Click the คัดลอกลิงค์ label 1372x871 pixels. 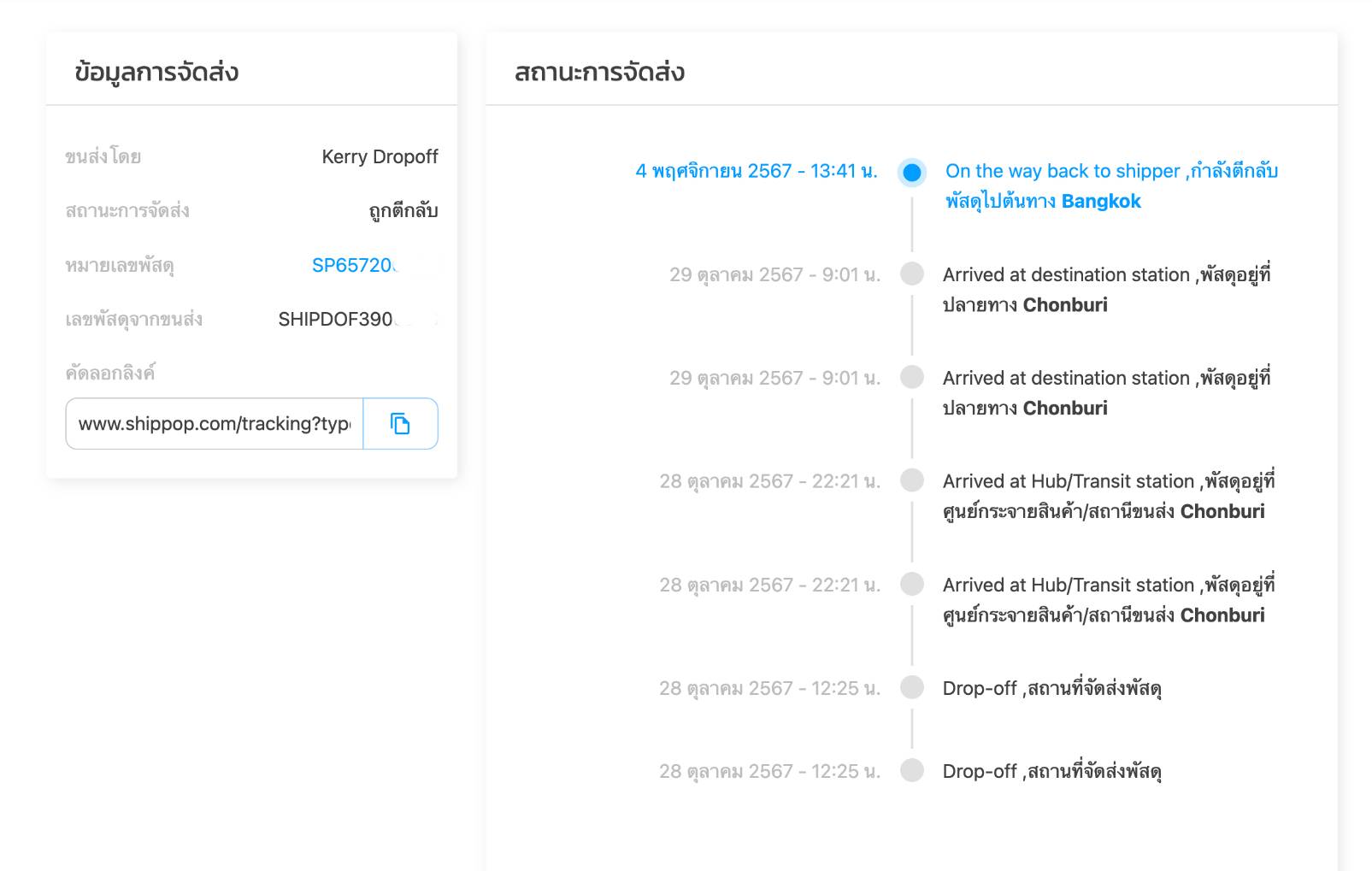(110, 373)
